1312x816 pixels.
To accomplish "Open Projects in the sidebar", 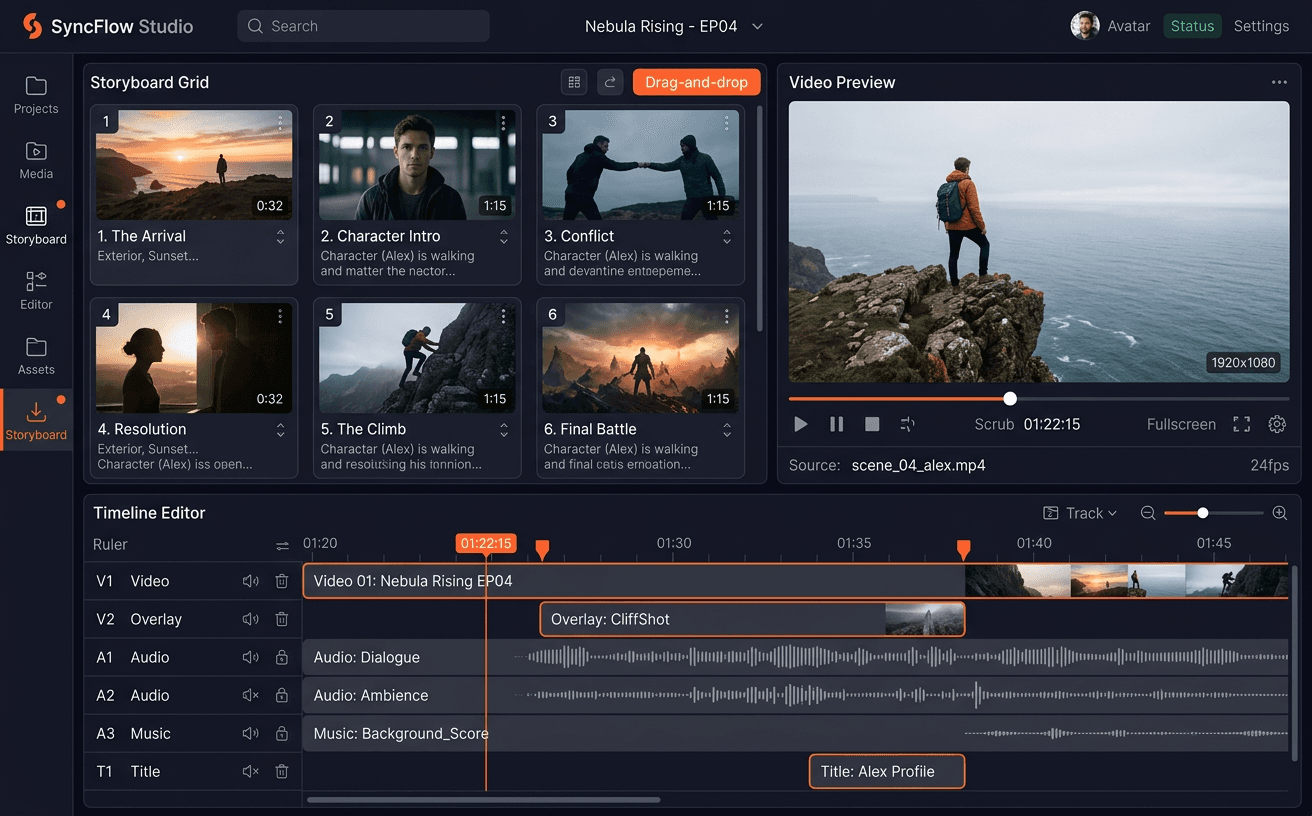I will (36, 95).
